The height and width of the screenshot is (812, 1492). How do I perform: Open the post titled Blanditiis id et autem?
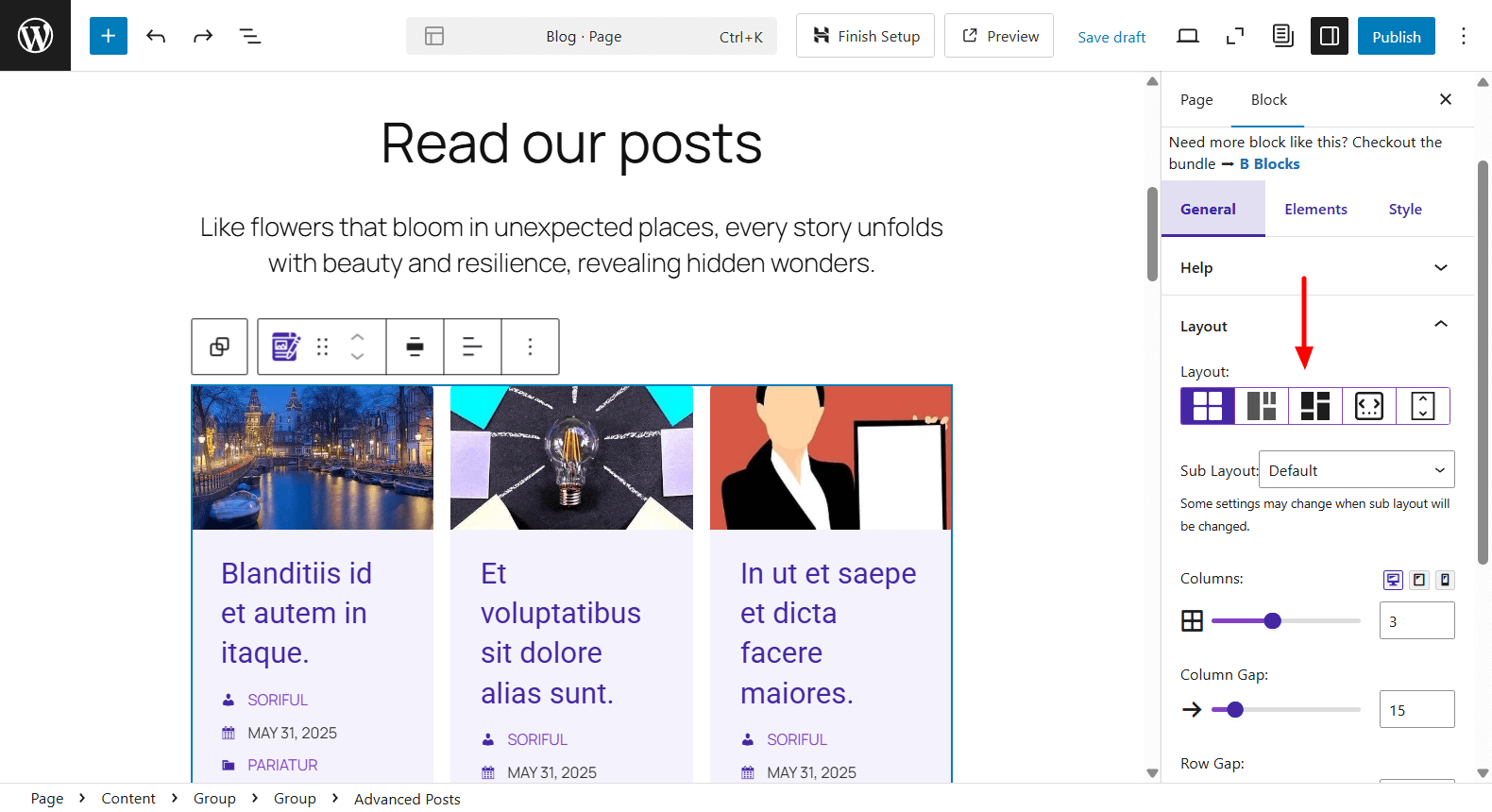coord(297,613)
